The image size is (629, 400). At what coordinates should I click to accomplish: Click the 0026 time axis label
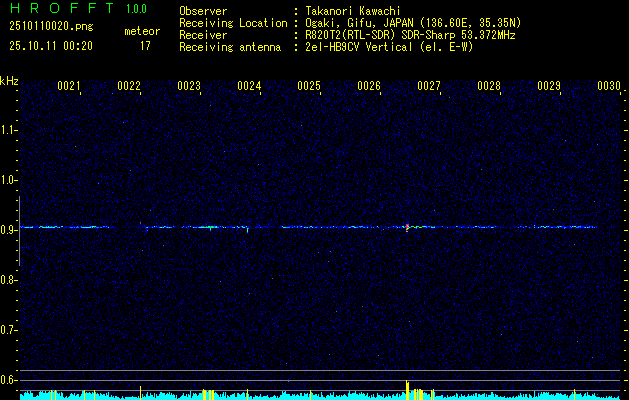369,85
